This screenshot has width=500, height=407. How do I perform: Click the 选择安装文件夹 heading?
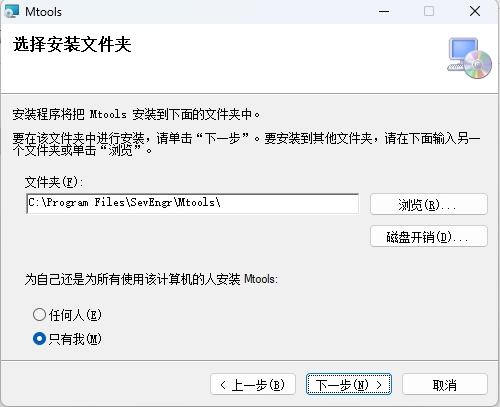tap(72, 44)
